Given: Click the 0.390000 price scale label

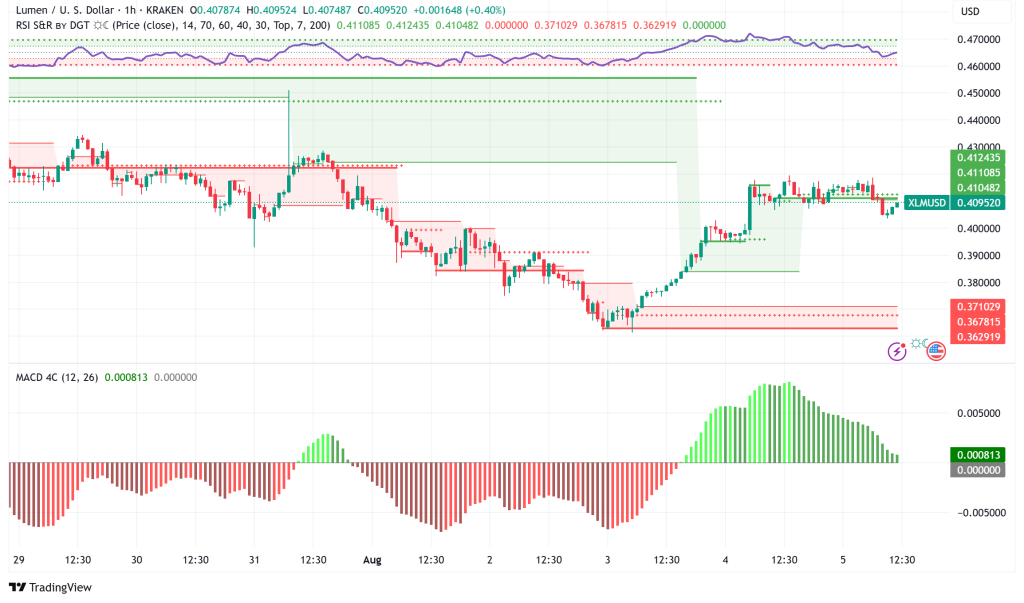Looking at the screenshot, I should [x=978, y=255].
